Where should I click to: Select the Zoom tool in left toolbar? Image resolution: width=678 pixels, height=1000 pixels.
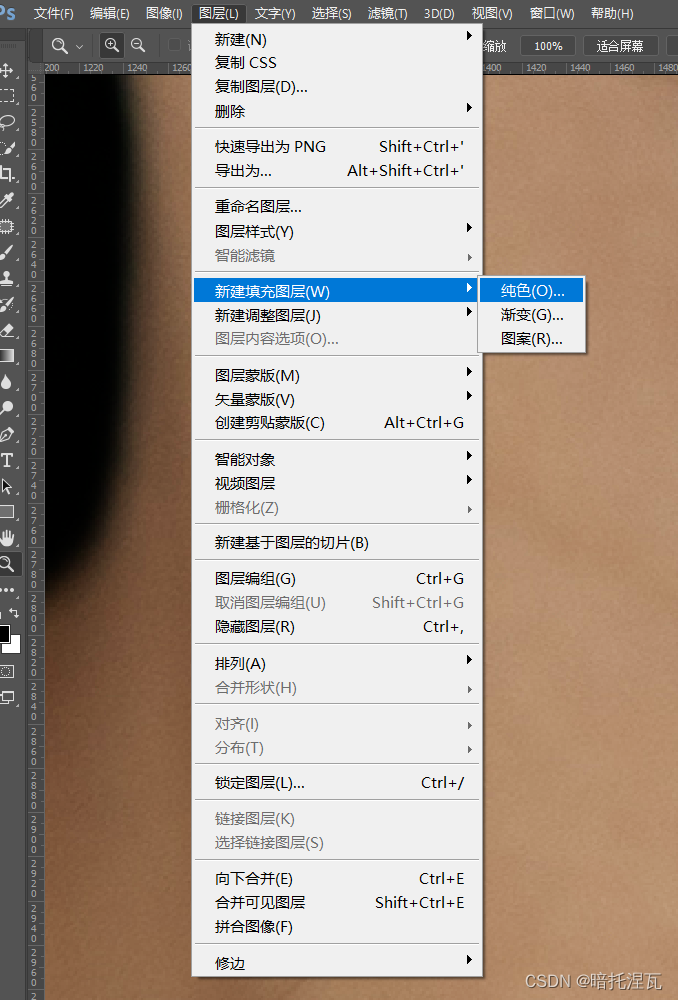pyautogui.click(x=7, y=564)
